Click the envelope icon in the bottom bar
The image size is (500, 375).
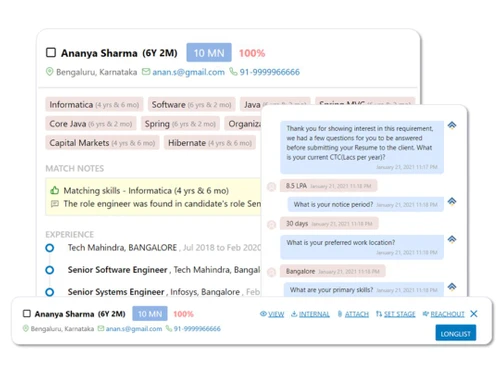click(101, 328)
